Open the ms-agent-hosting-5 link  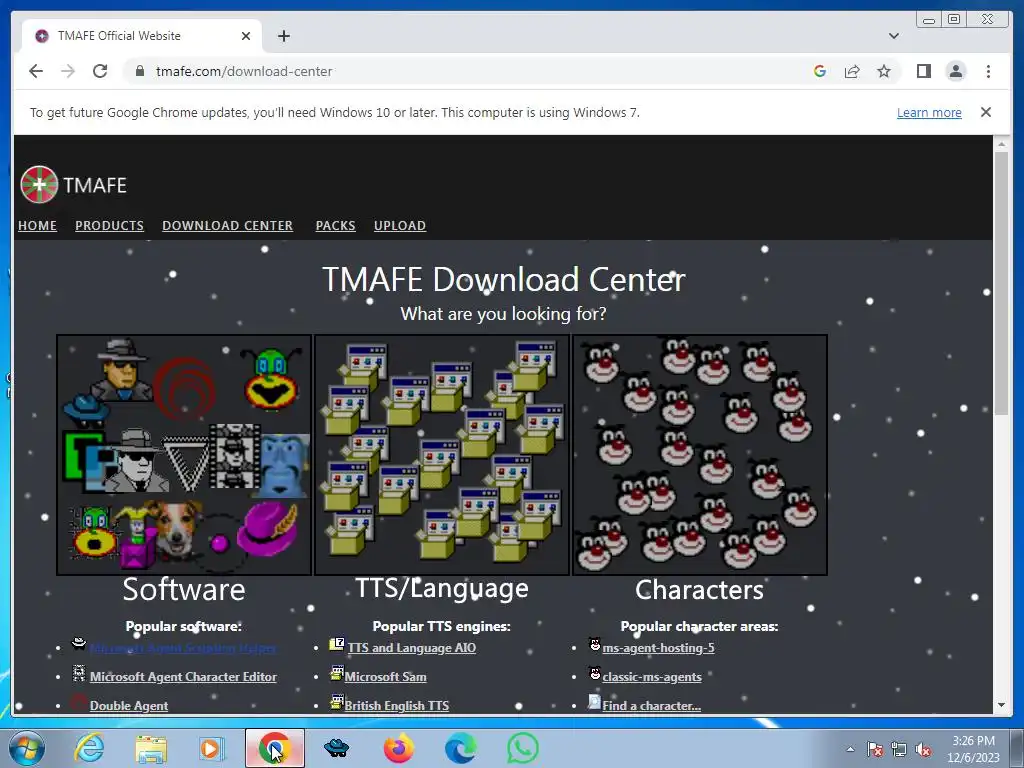tap(658, 648)
